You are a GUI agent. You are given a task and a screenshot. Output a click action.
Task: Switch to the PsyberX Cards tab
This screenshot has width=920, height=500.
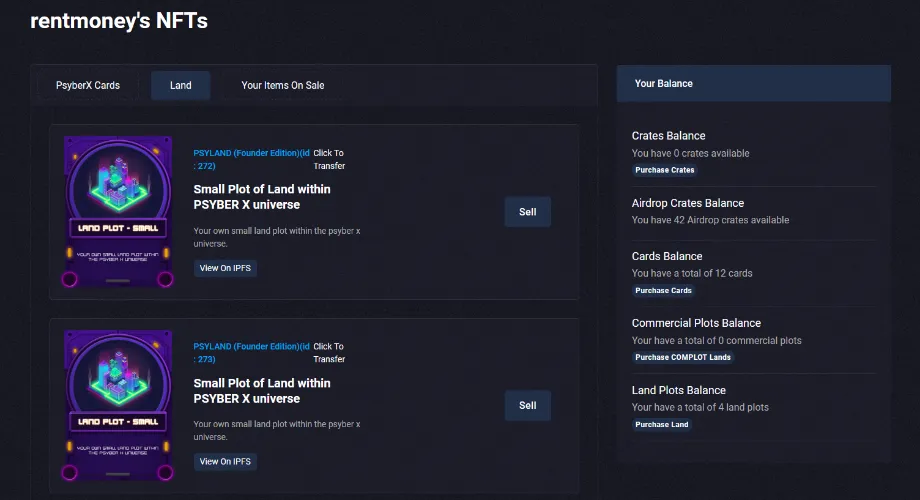(88, 85)
